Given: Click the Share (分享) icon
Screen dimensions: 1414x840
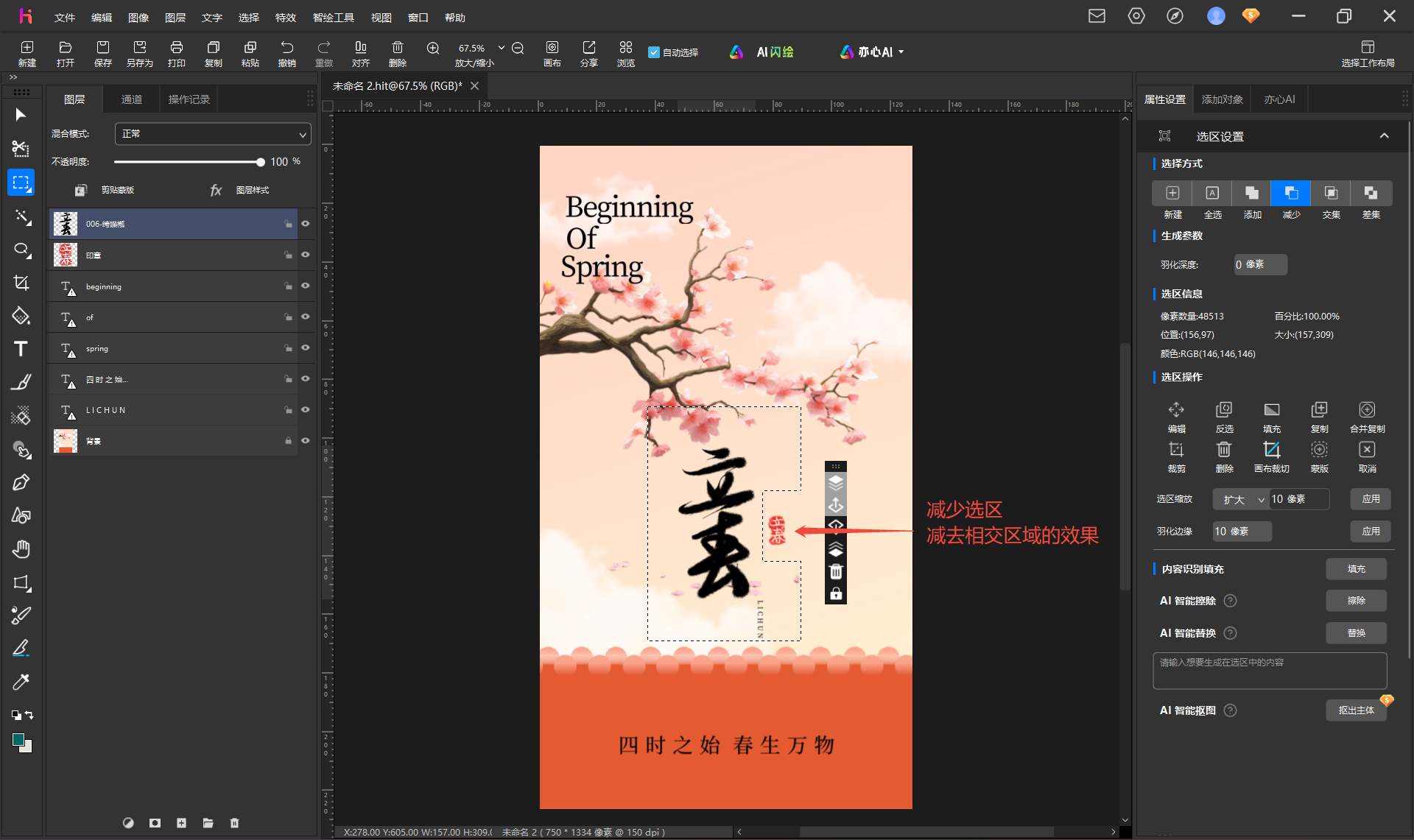Looking at the screenshot, I should point(589,53).
